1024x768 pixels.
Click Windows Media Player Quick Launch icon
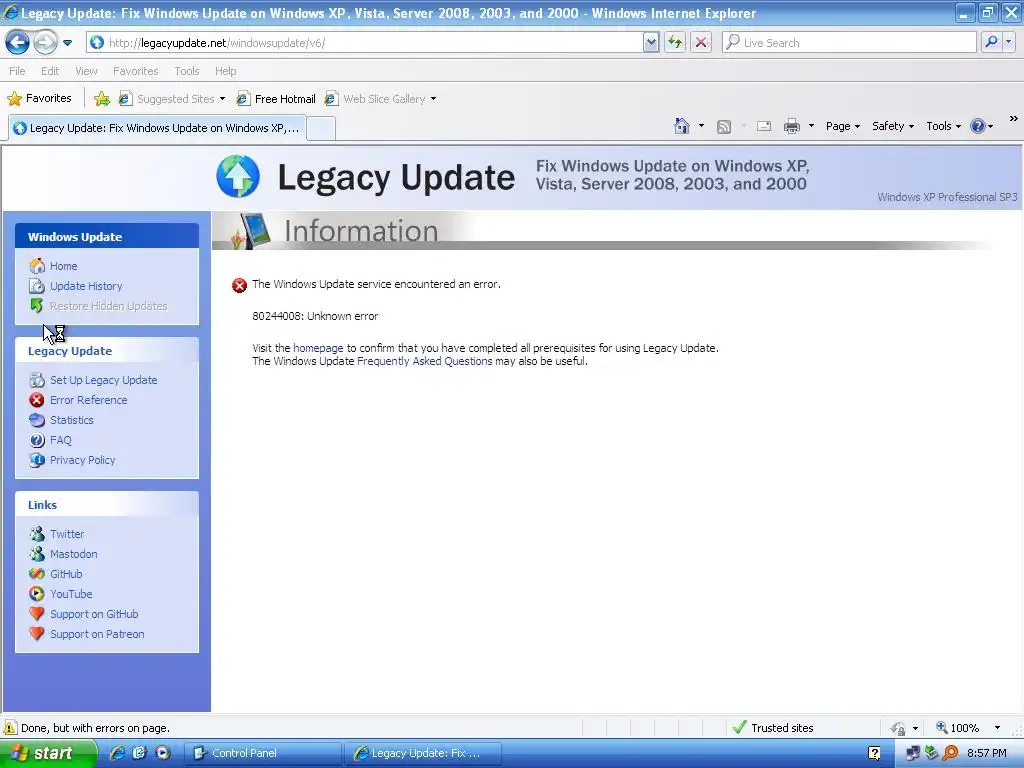click(x=163, y=753)
